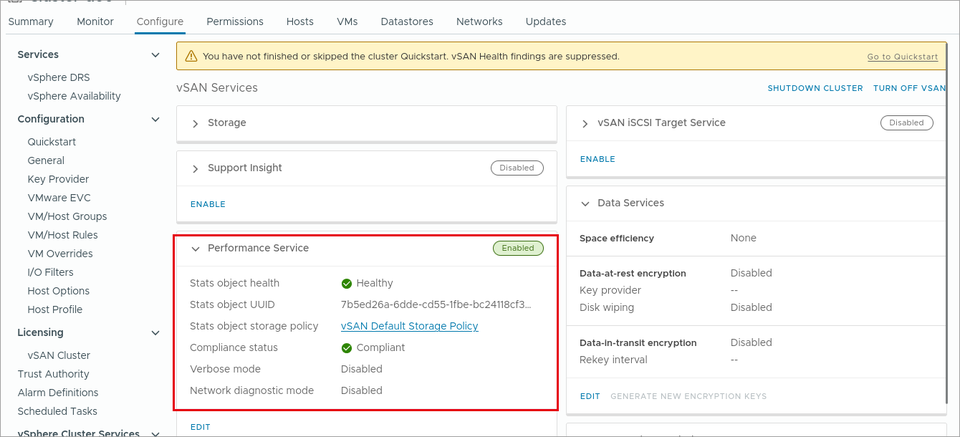Click the green Healthy checkmark icon

[347, 283]
